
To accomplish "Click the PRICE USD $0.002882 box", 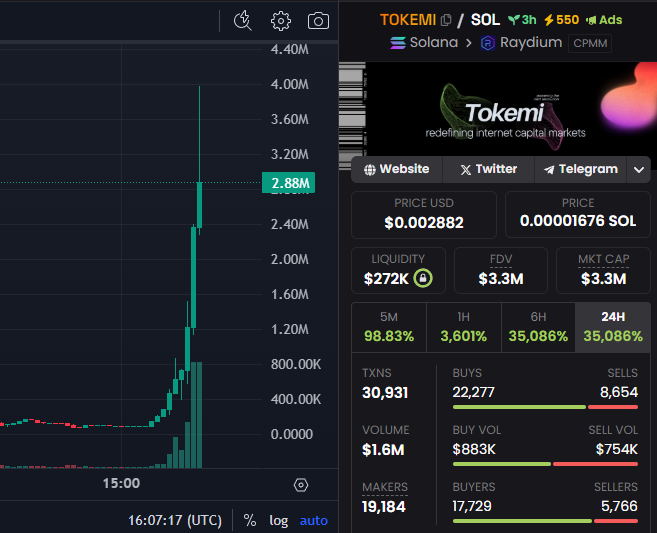I will 424,215.
